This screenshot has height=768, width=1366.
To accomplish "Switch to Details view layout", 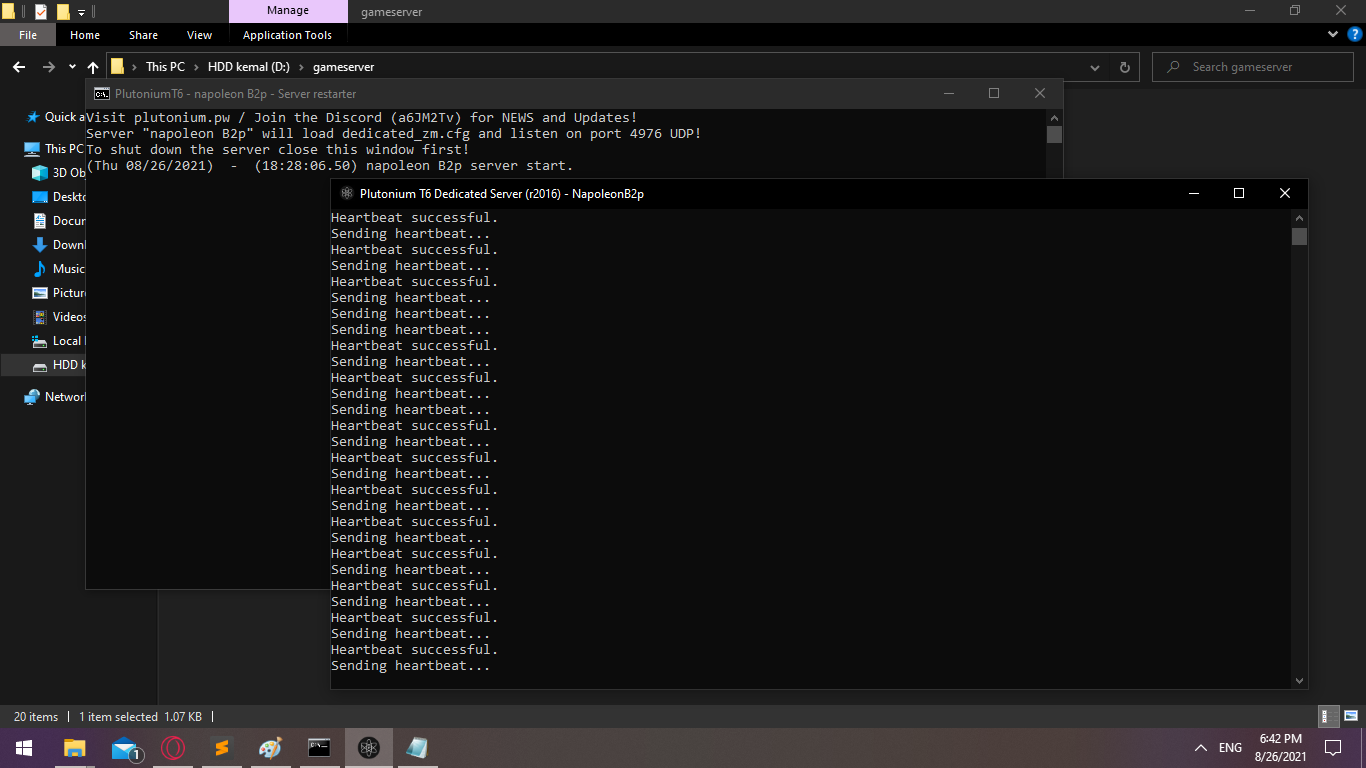I will click(1329, 716).
